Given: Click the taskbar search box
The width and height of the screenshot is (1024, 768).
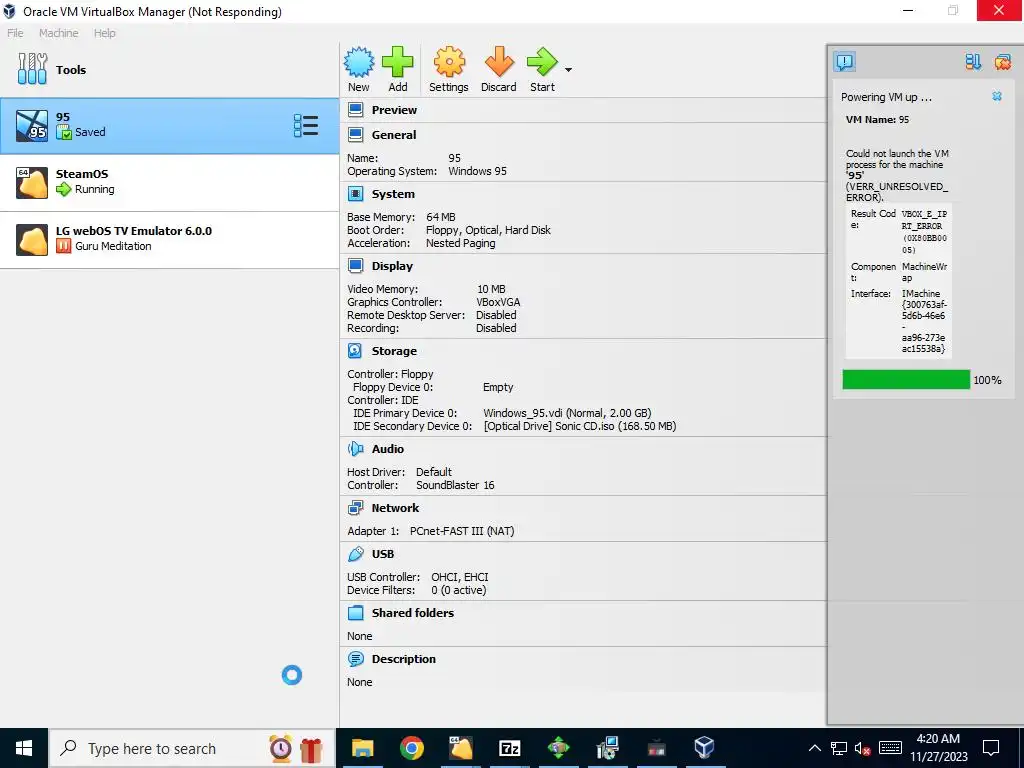Looking at the screenshot, I should click(x=192, y=748).
